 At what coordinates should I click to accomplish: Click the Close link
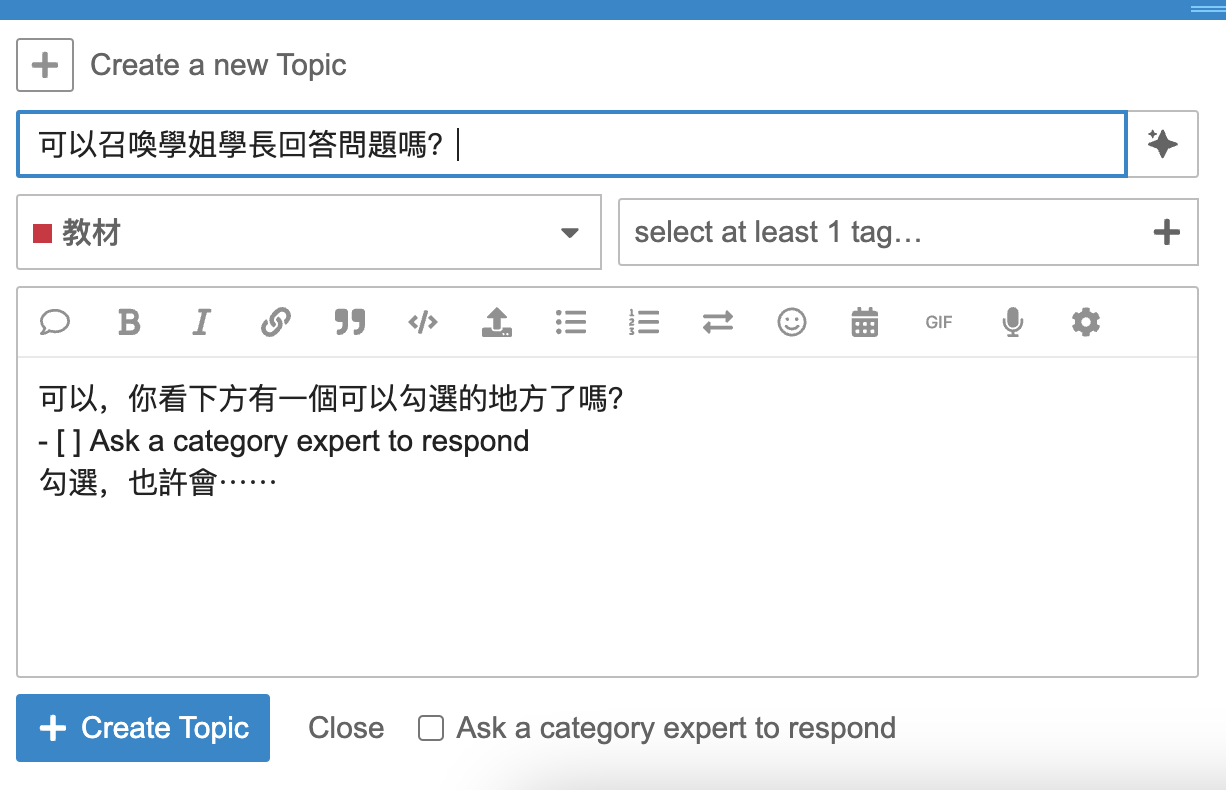(346, 728)
